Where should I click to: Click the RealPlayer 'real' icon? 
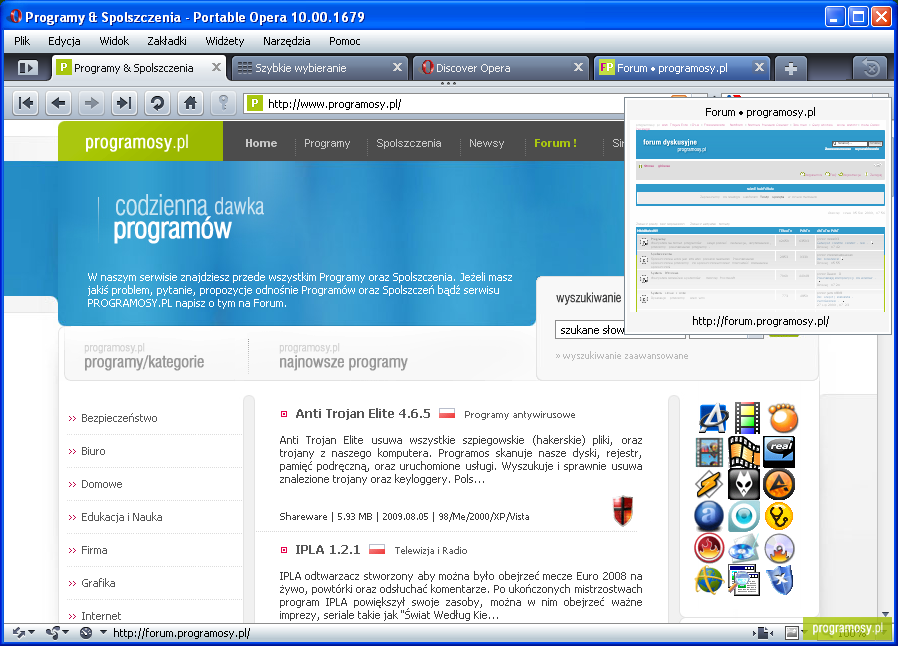(779, 451)
